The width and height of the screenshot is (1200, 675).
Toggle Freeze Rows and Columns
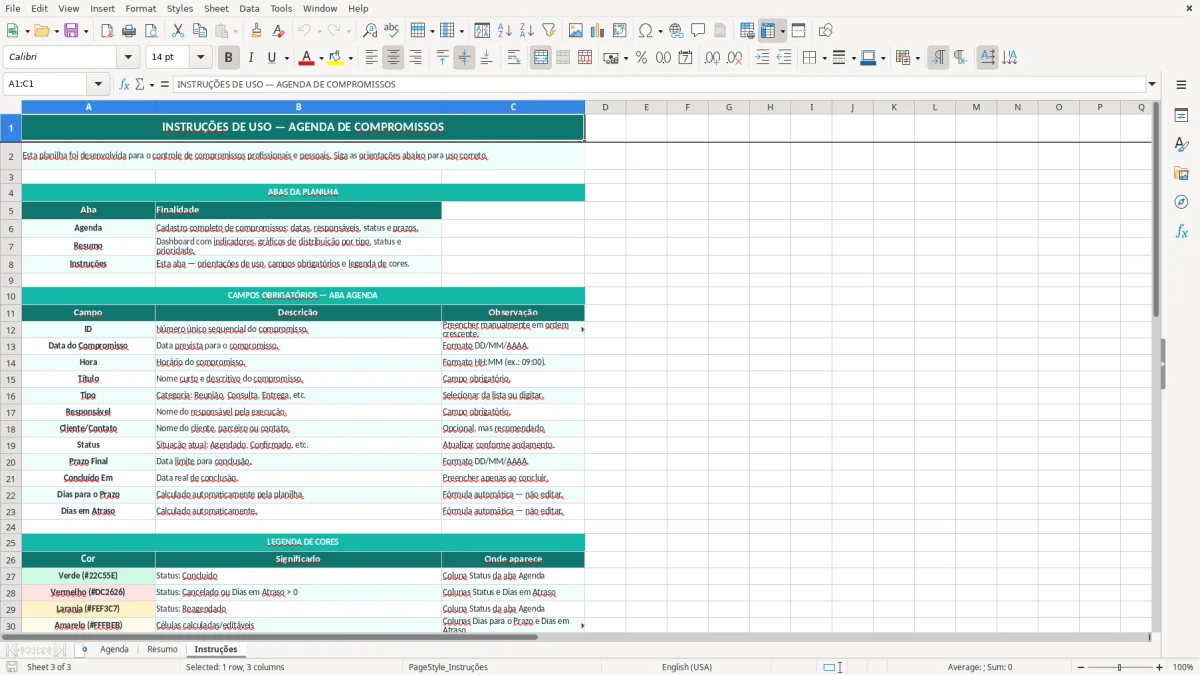coord(768,31)
